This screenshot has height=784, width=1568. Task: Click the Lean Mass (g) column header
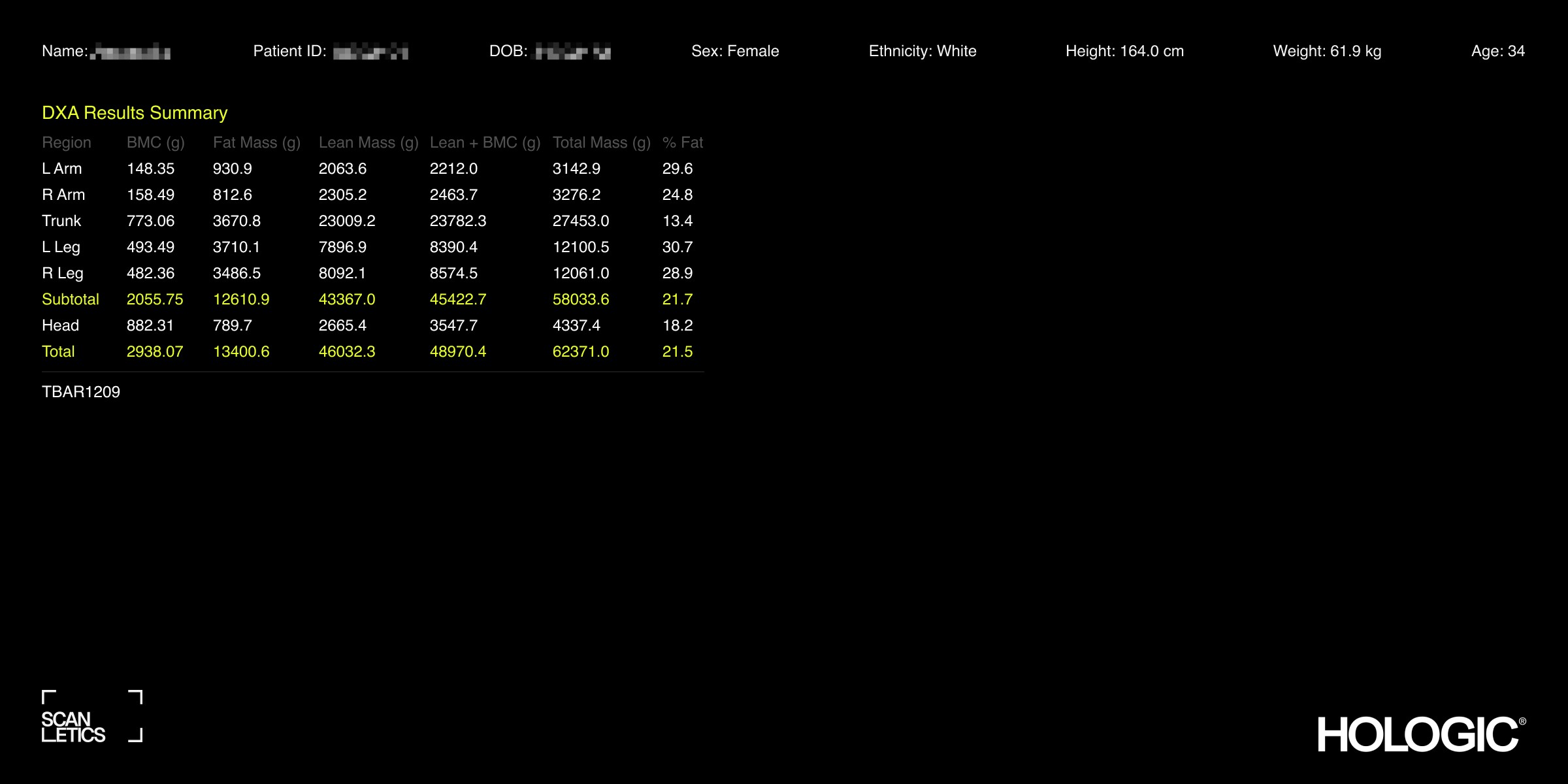point(368,142)
